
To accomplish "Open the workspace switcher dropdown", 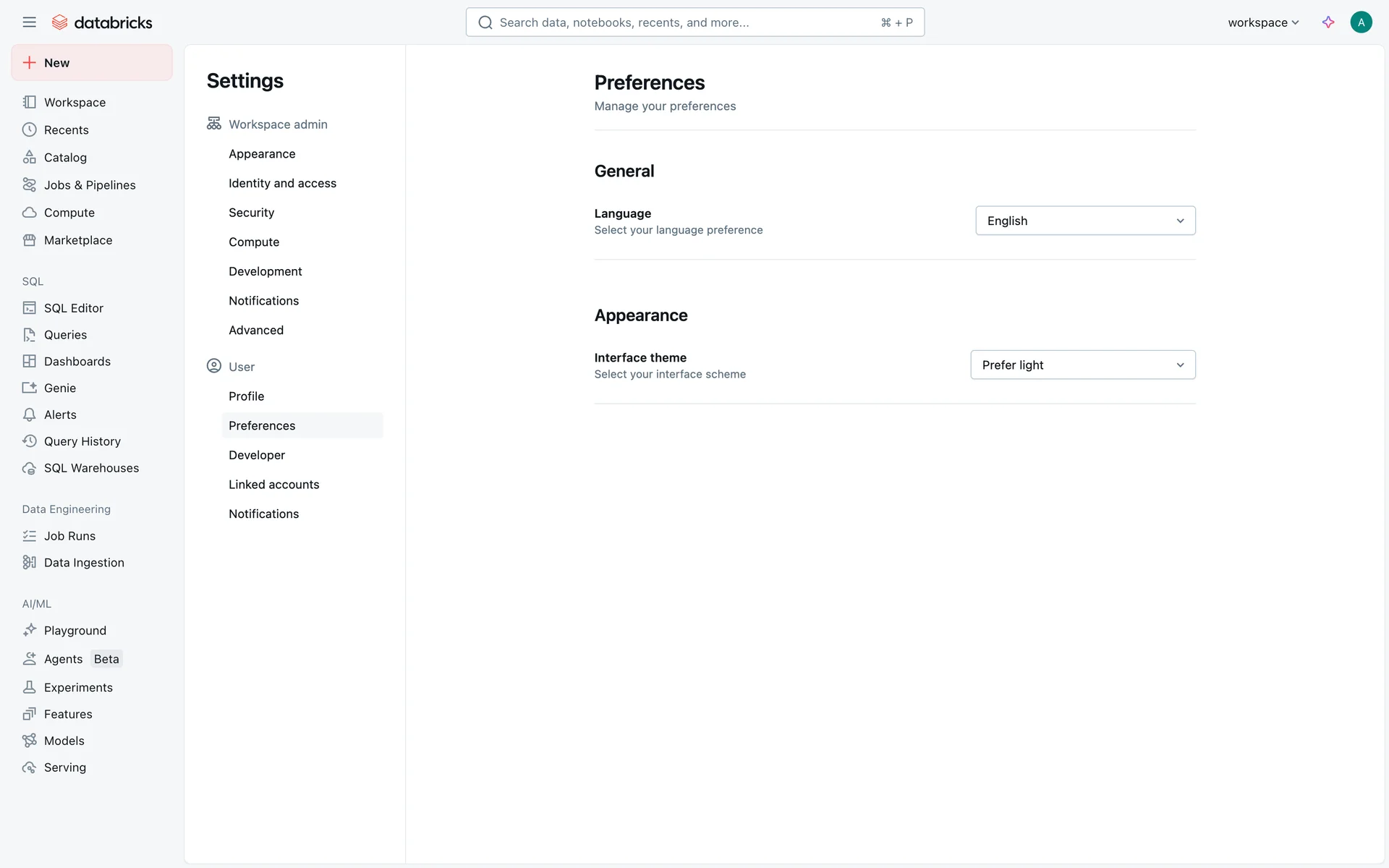I will [1263, 22].
